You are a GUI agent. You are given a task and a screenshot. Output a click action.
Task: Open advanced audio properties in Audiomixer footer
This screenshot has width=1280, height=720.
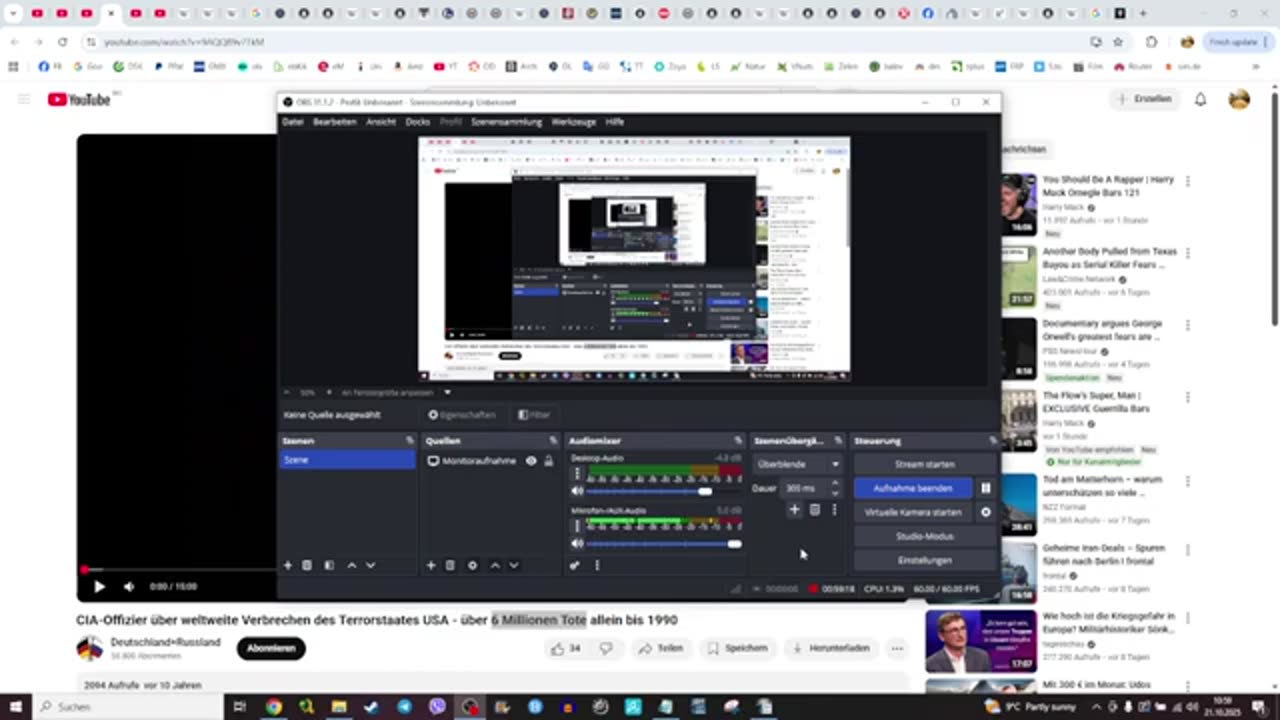click(x=574, y=565)
